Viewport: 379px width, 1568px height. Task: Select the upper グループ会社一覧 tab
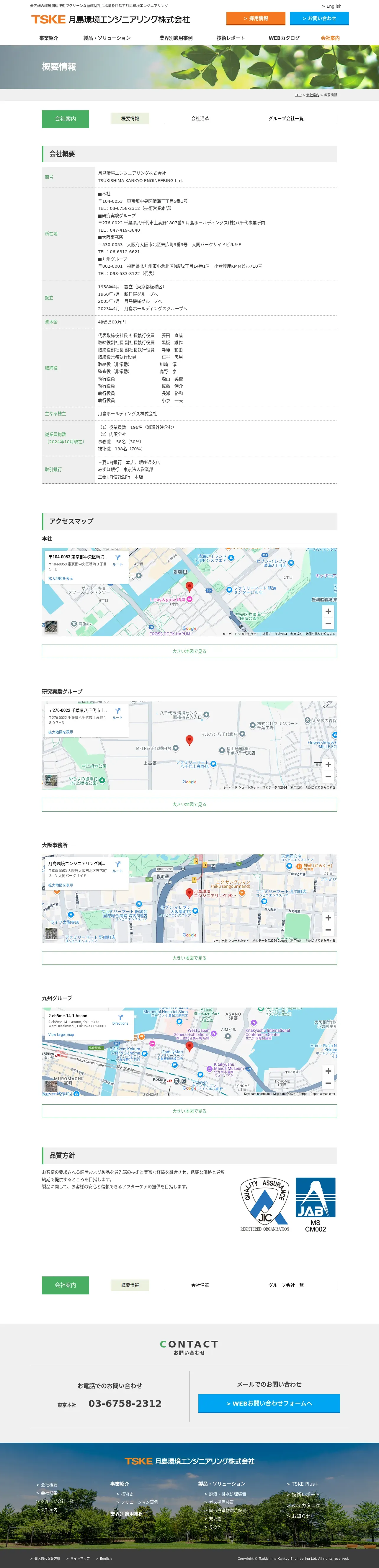pos(286,119)
